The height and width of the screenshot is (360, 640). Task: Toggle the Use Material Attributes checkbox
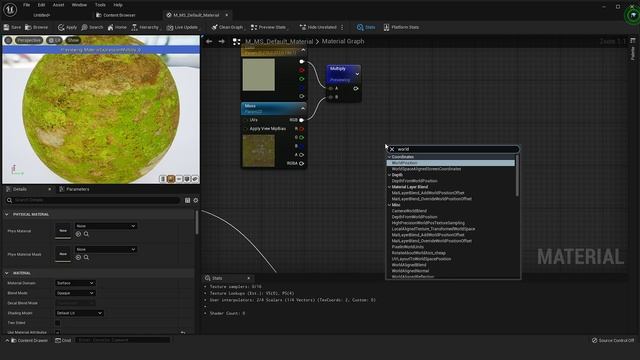coord(58,333)
